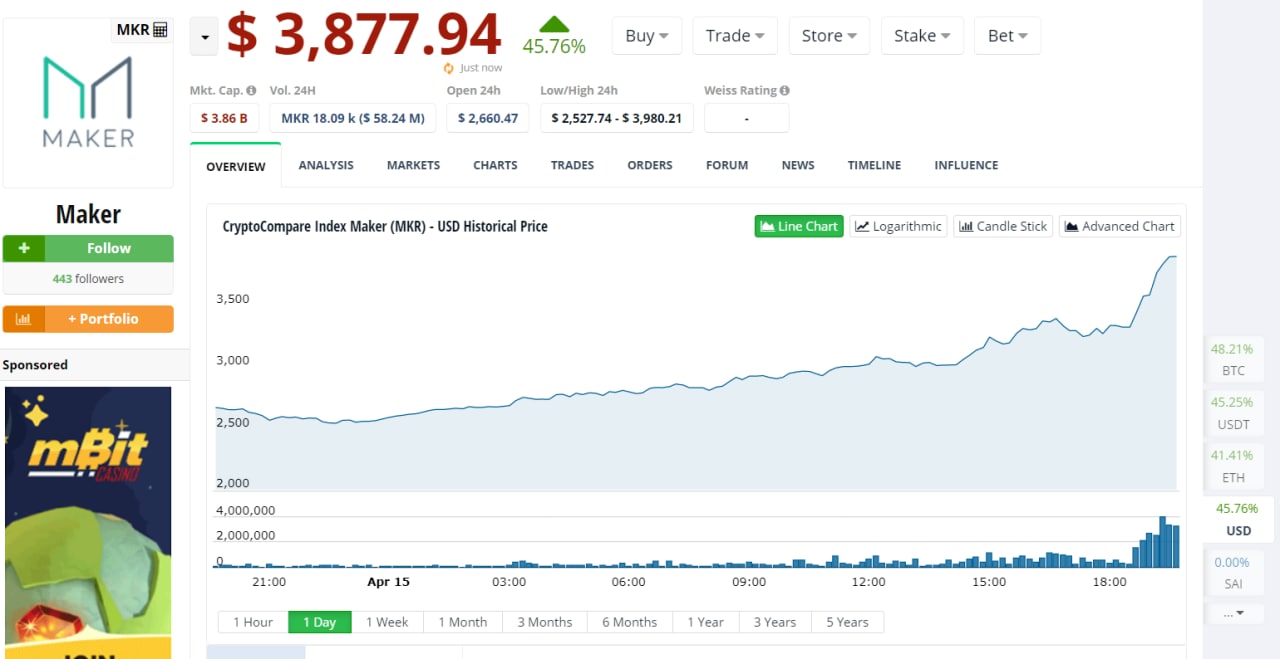Select the 1 Hour time range
The width and height of the screenshot is (1280, 659).
coord(253,622)
